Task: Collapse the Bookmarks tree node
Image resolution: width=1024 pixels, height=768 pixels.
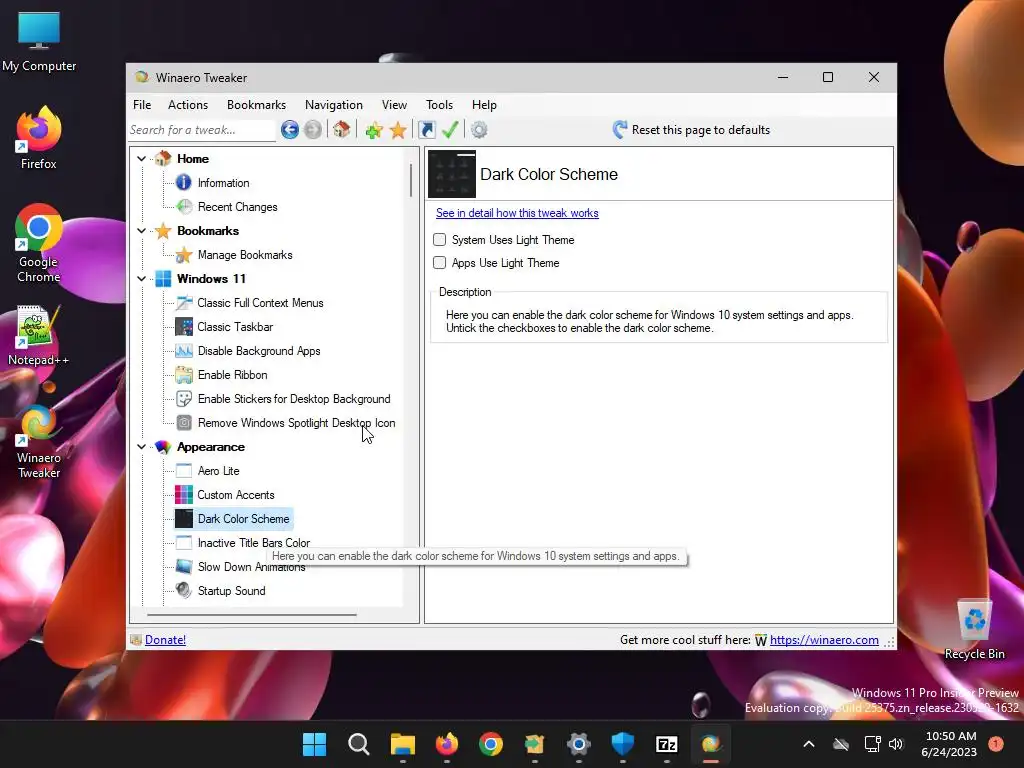Action: coord(141,231)
